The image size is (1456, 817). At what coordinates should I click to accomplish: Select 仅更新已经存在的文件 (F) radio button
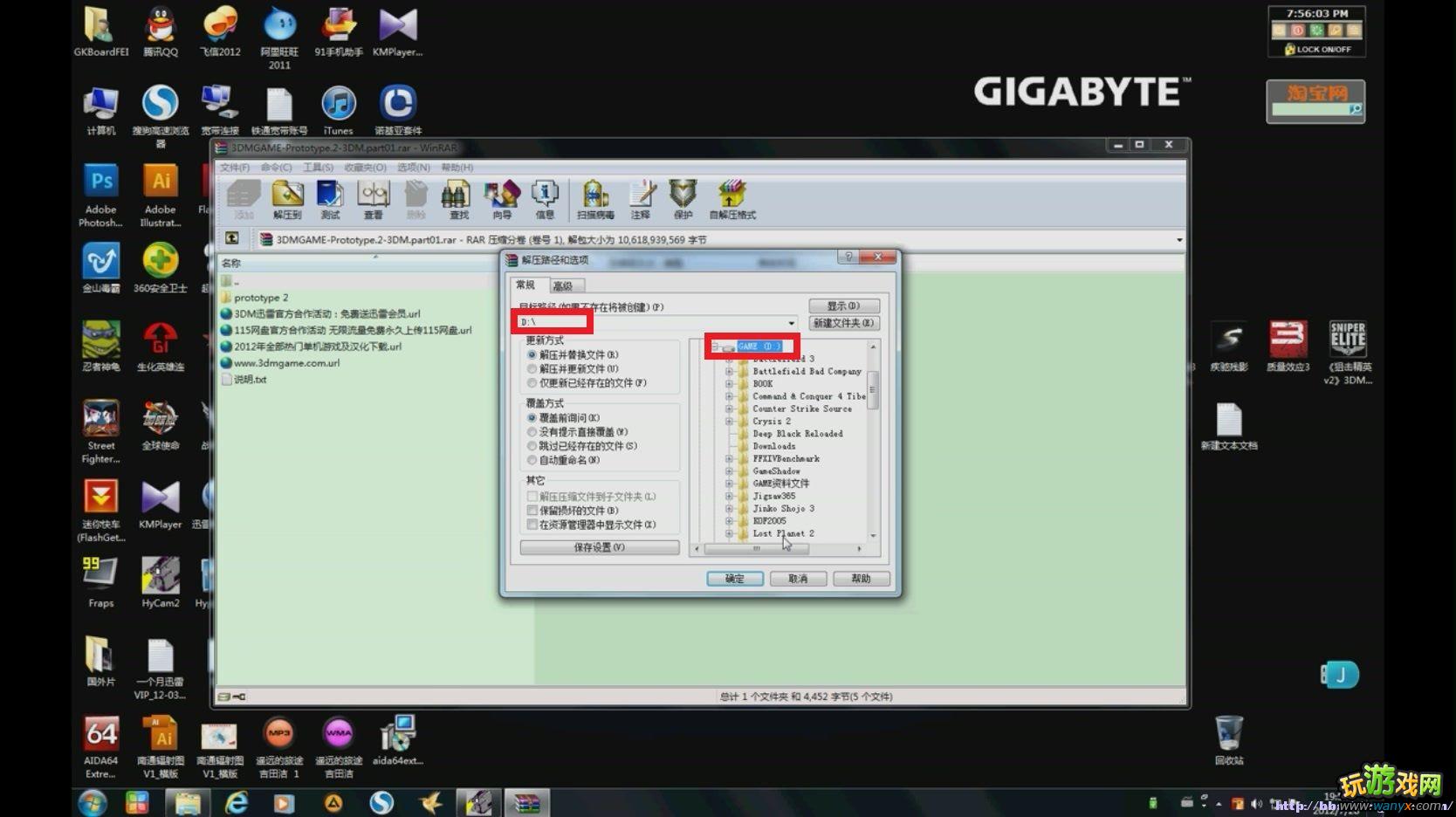click(532, 382)
